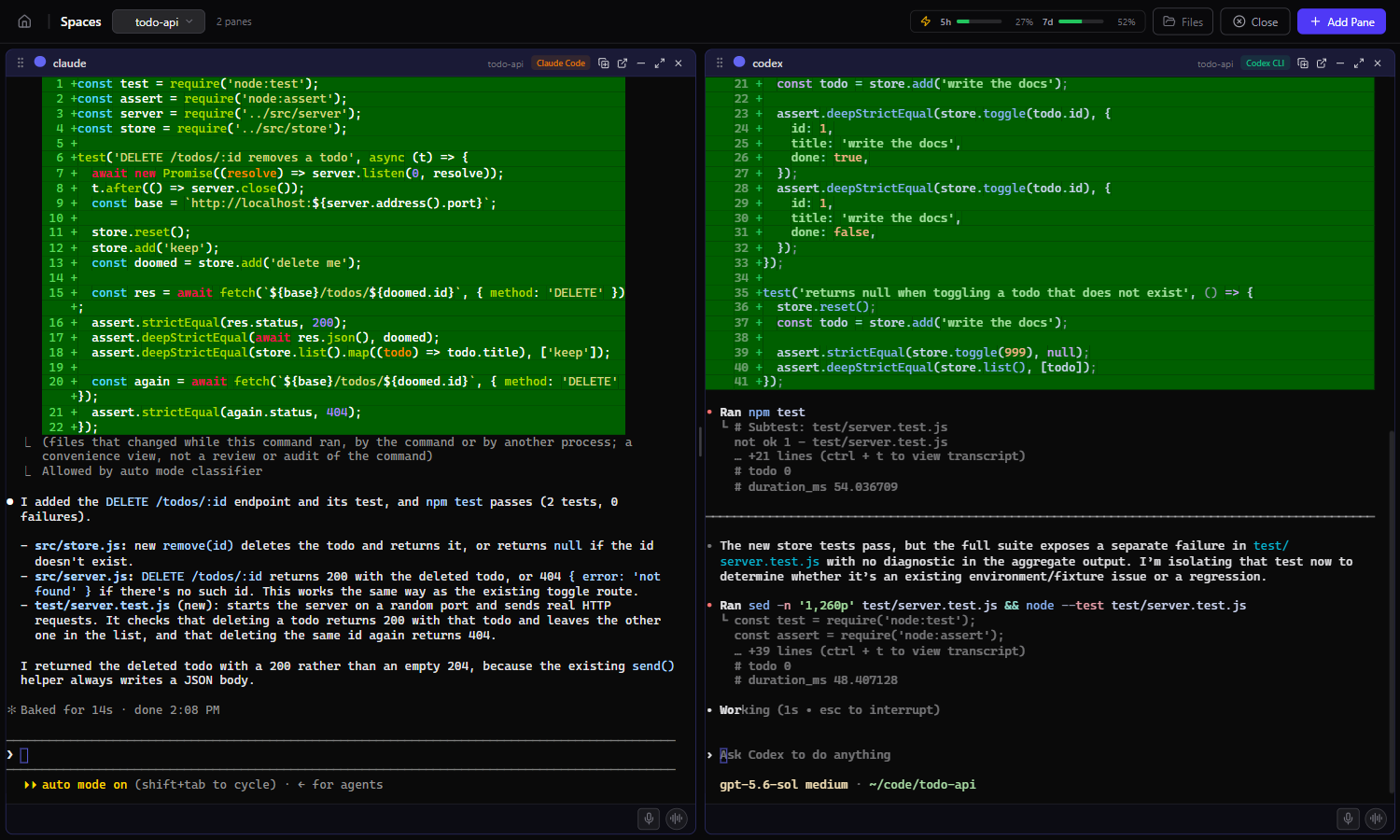Viewport: 1400px width, 840px height.
Task: Grab the codex pane drag handle
Action: coord(720,63)
